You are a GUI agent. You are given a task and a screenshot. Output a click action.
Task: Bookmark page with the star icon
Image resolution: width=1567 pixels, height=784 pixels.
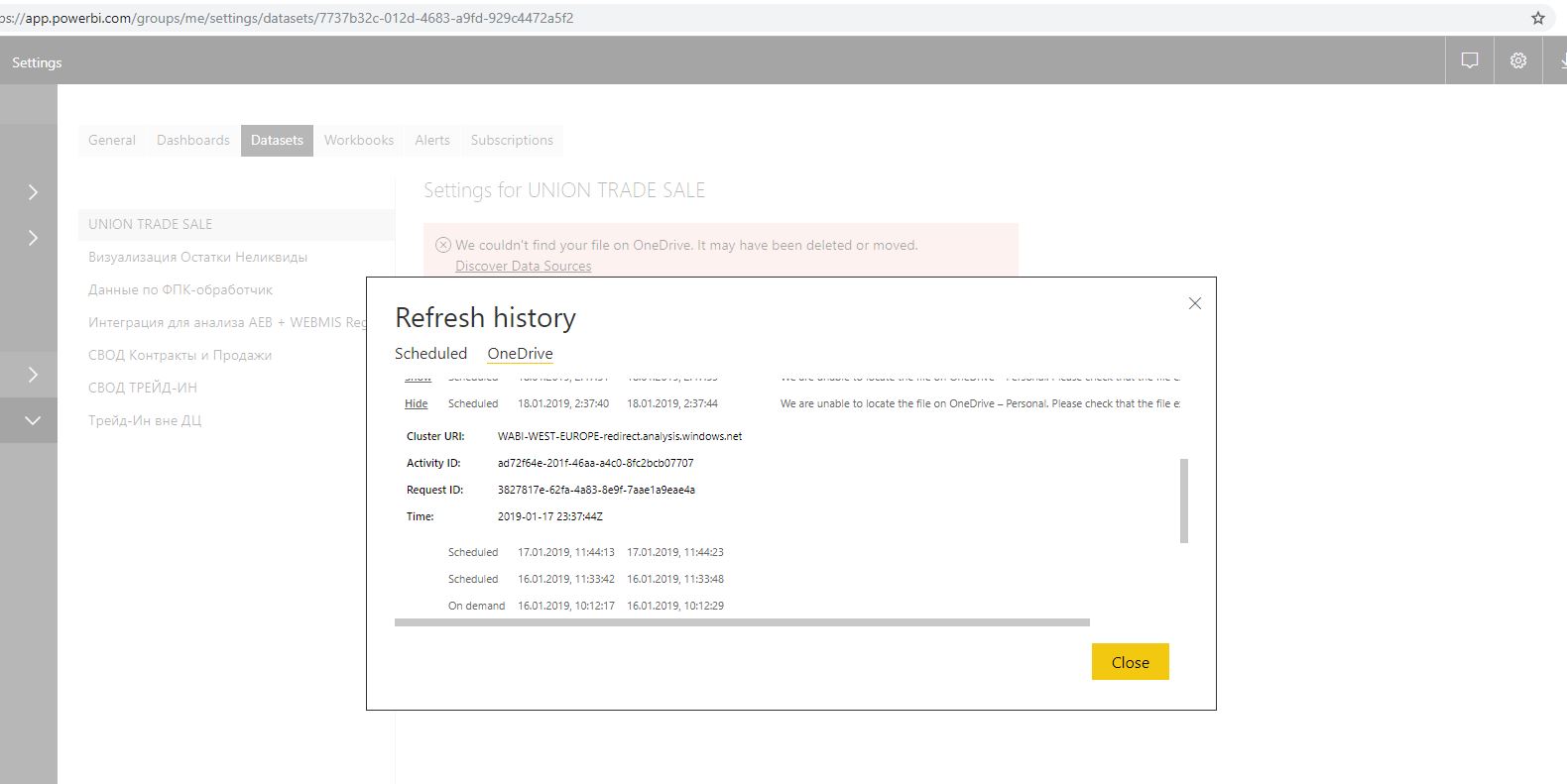(1538, 18)
